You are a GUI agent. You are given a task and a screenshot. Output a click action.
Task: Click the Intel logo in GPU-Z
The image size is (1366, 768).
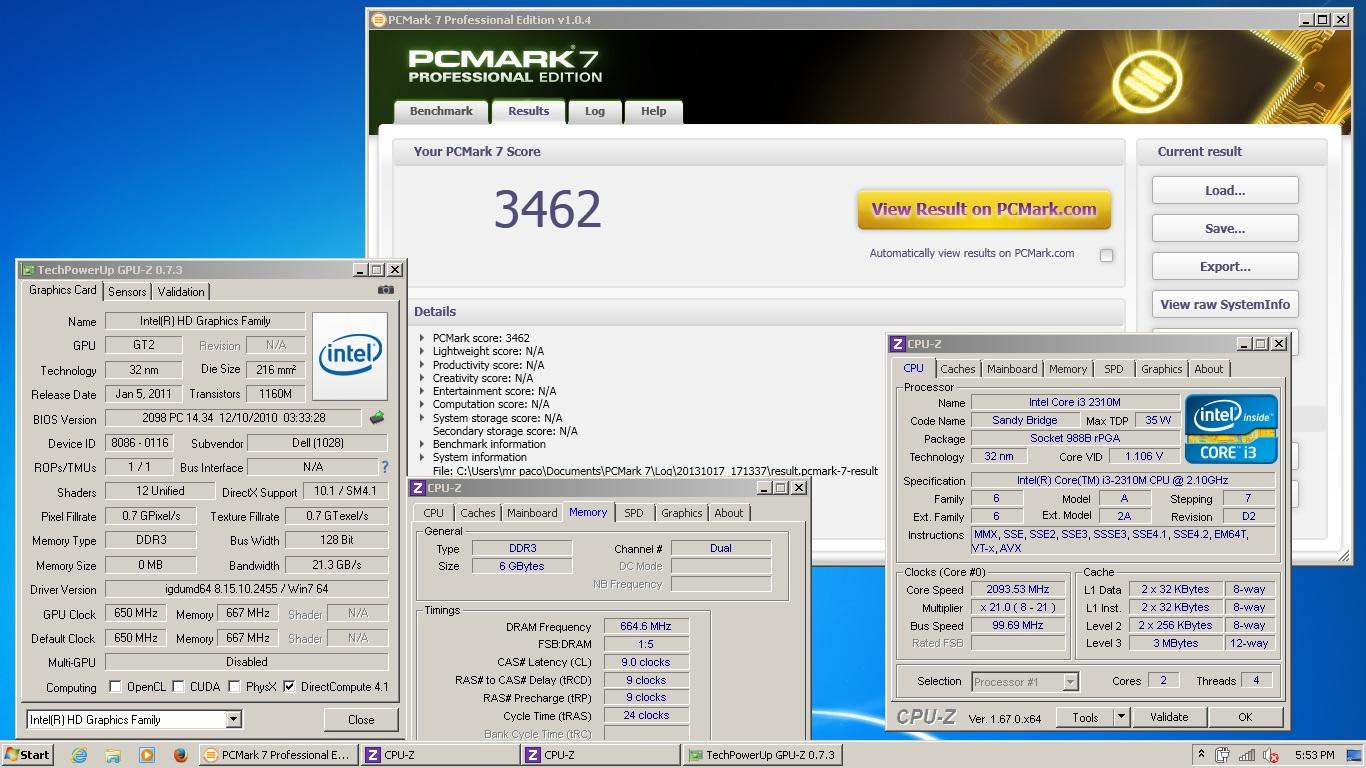[x=350, y=356]
